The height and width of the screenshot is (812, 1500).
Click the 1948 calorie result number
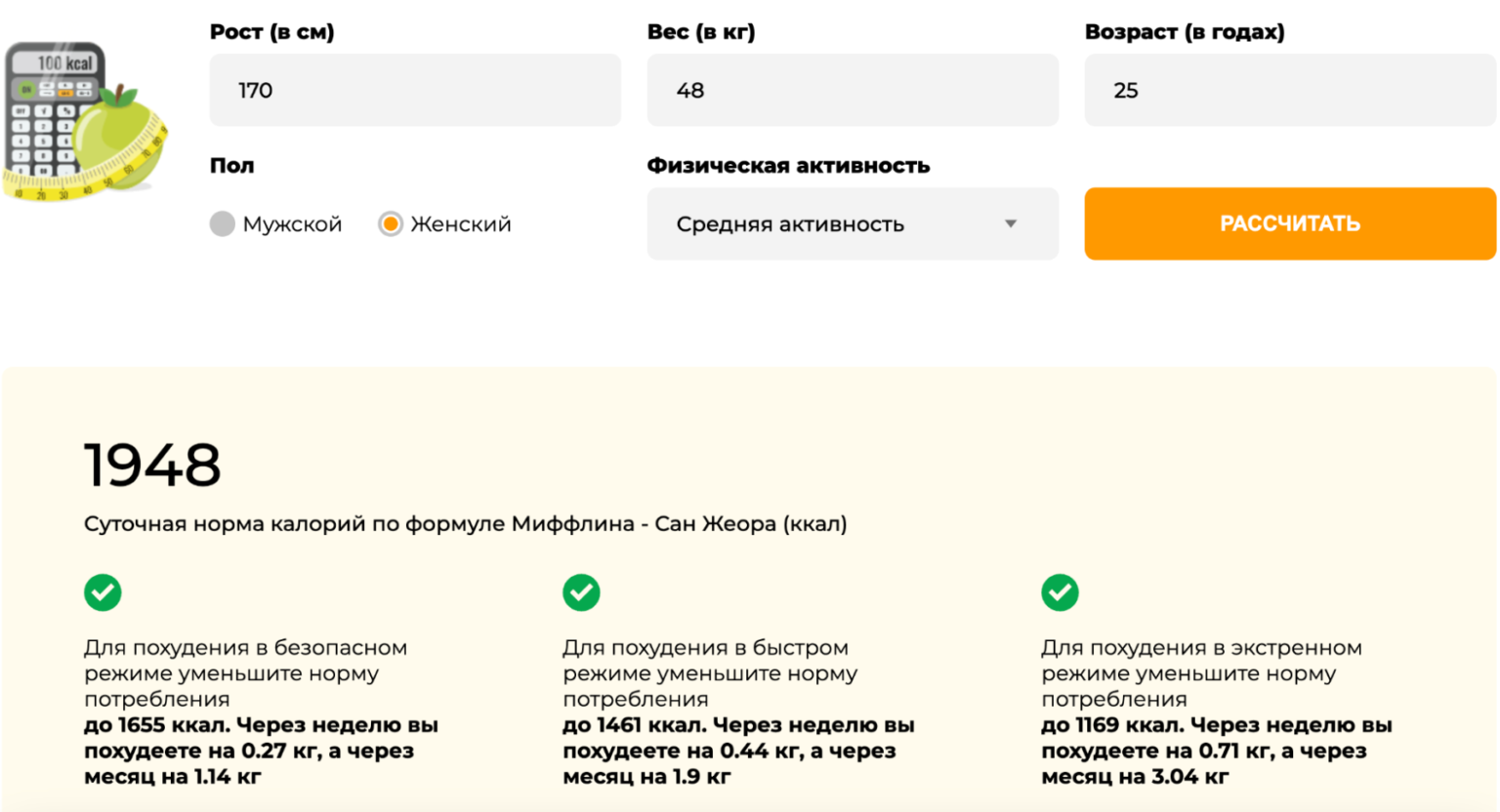tap(152, 465)
